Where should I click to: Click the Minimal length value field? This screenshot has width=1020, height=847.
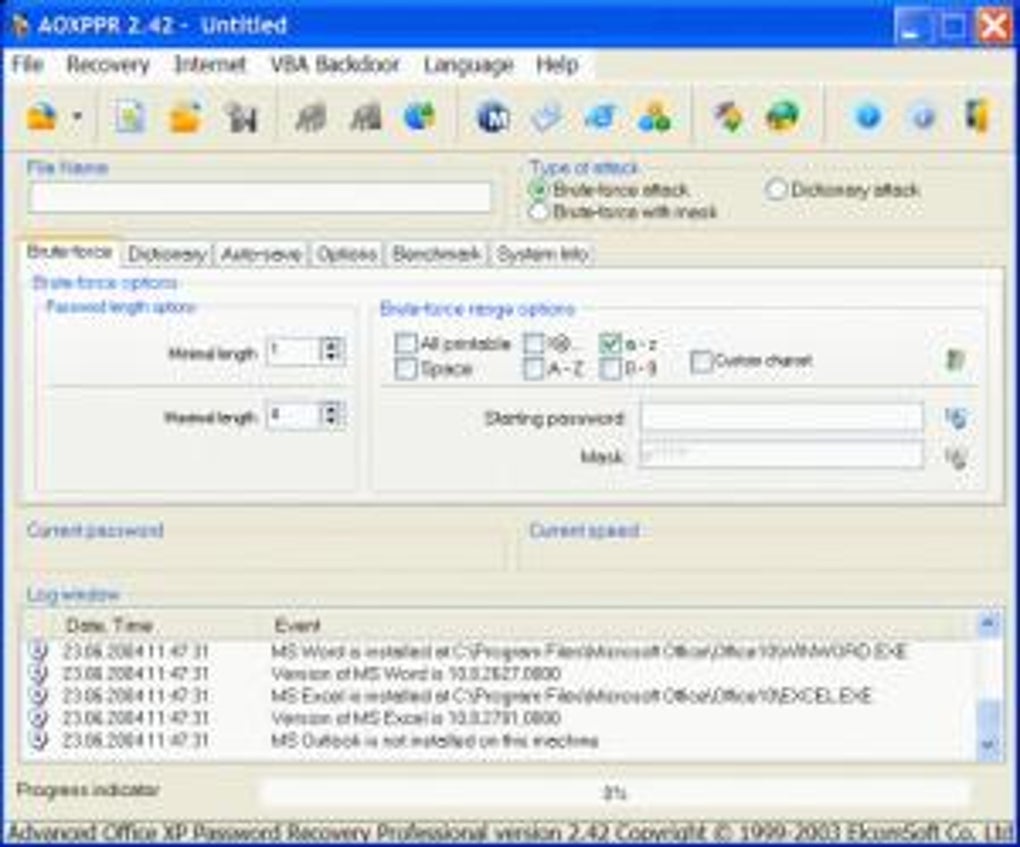(x=295, y=351)
